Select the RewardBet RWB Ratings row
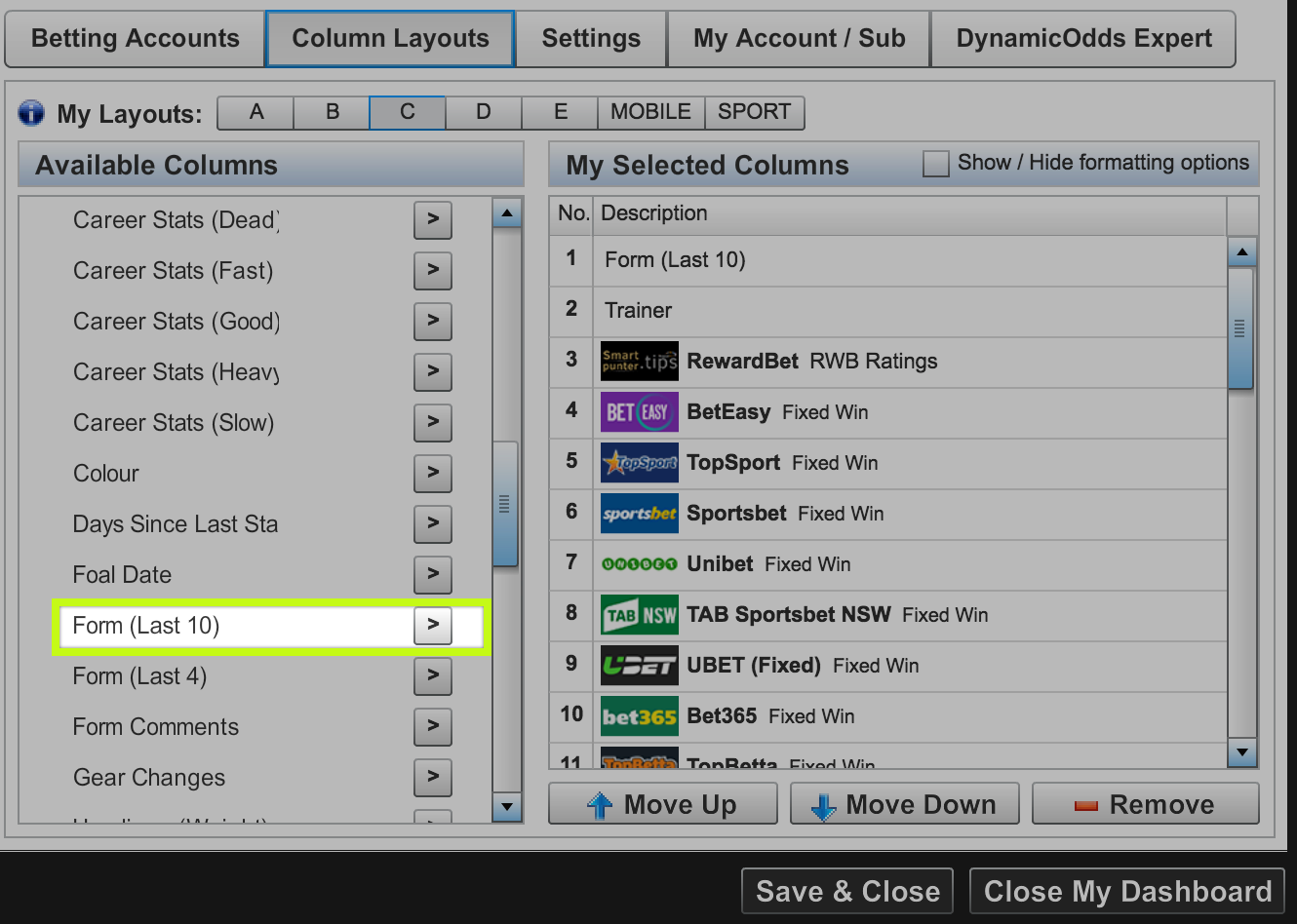1297x924 pixels. [888, 362]
